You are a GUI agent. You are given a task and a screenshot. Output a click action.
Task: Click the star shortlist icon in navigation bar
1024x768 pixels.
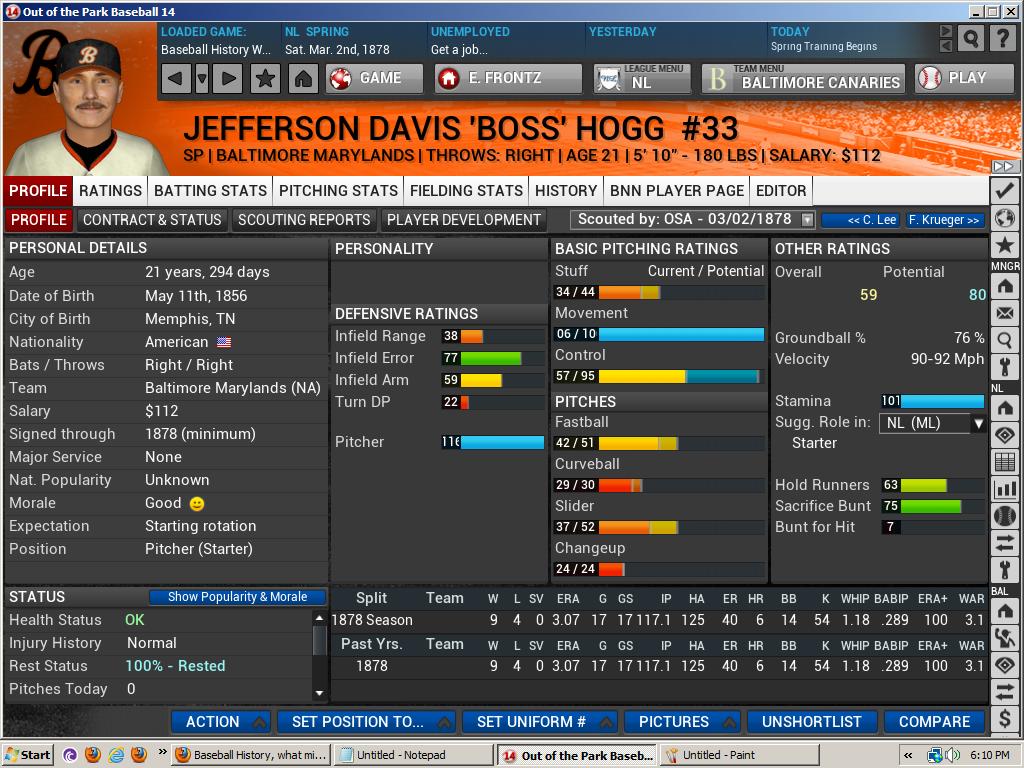coord(264,78)
